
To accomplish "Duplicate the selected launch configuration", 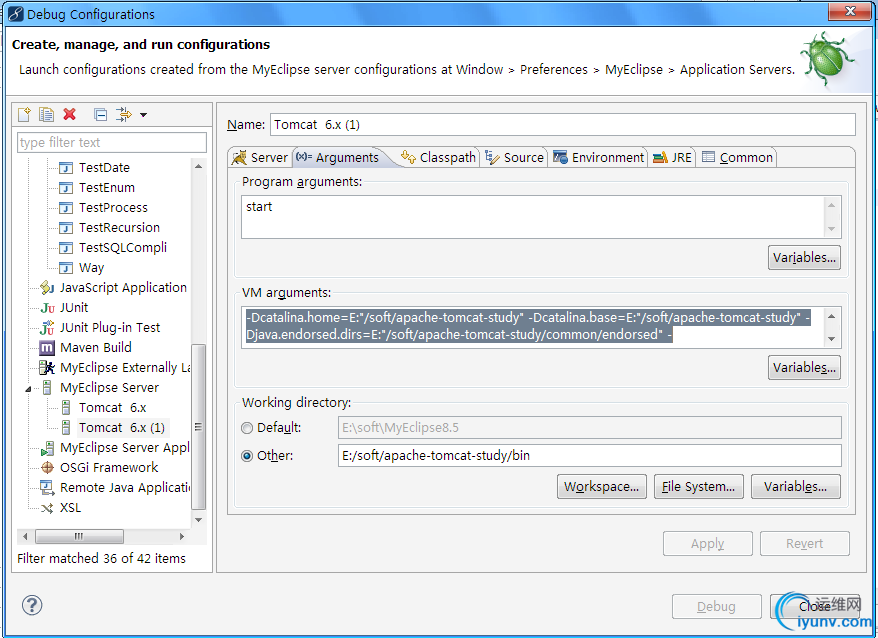I will point(46,114).
